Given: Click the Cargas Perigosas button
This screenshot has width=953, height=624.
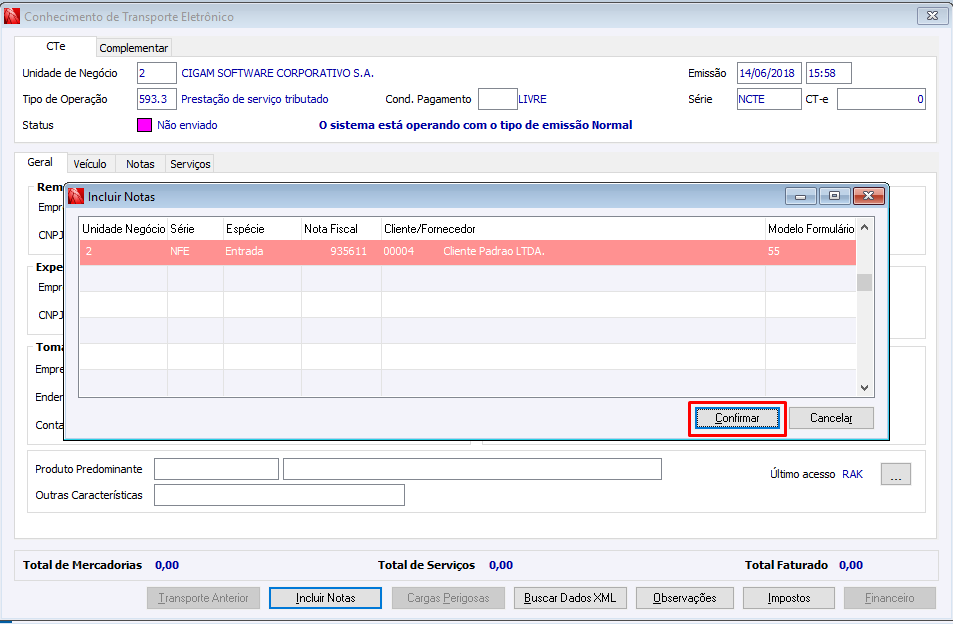Looking at the screenshot, I should point(449,598).
